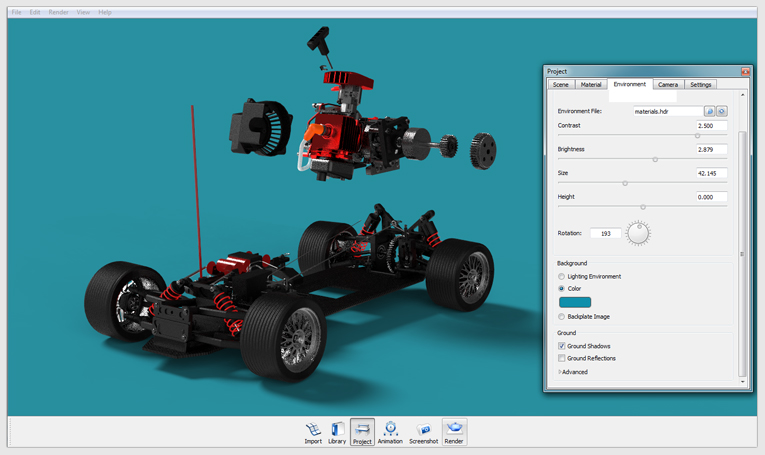Open the Animation timeline

[x=390, y=432]
